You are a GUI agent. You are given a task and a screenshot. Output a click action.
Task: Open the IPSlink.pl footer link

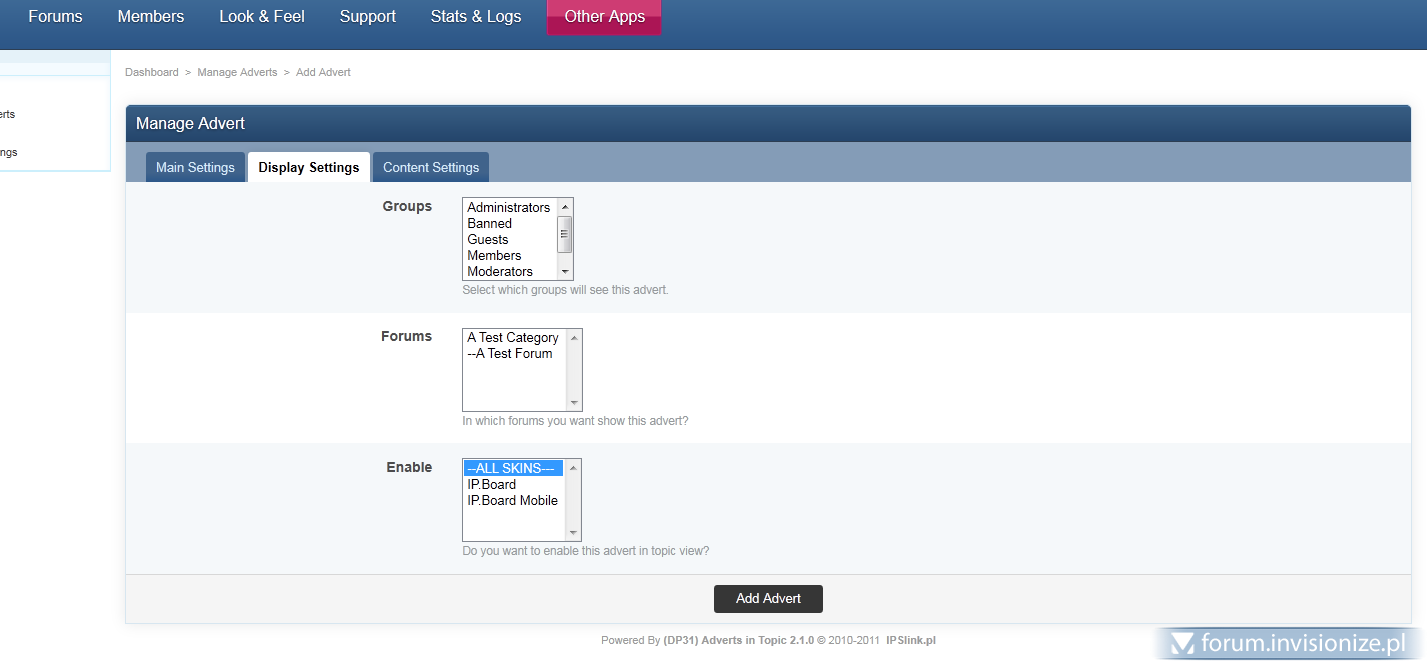(910, 640)
